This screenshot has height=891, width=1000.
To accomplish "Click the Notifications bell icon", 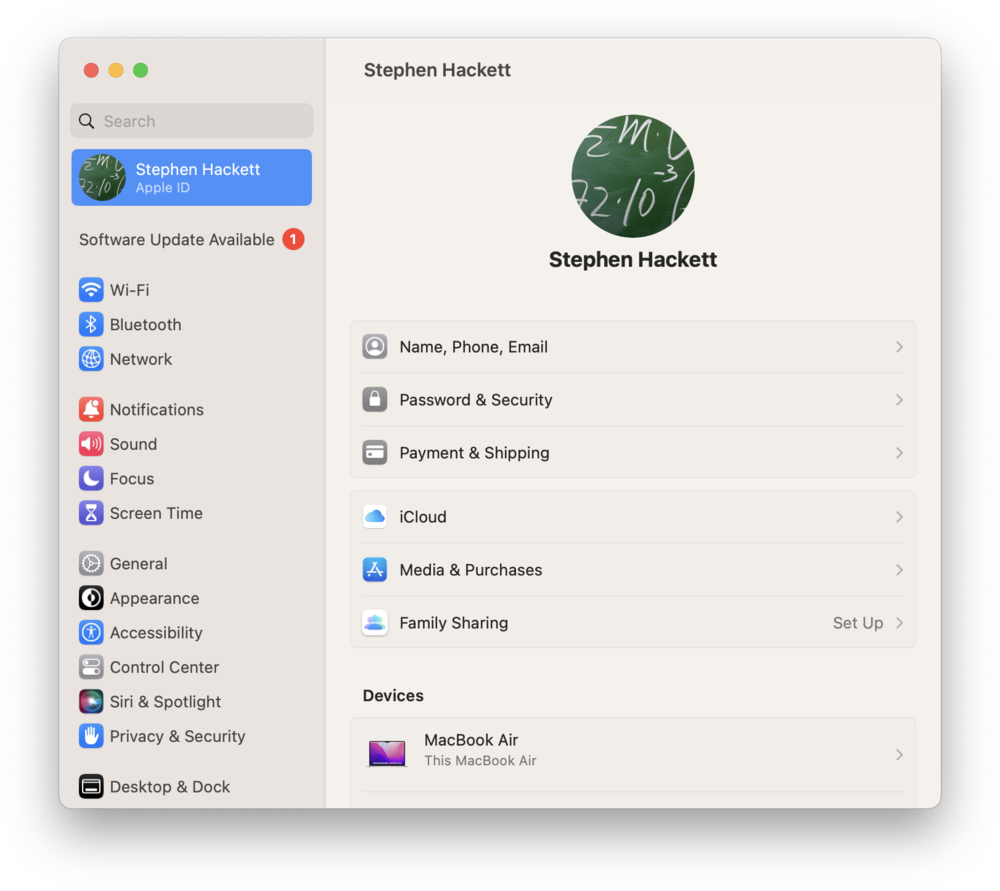I will coord(91,409).
